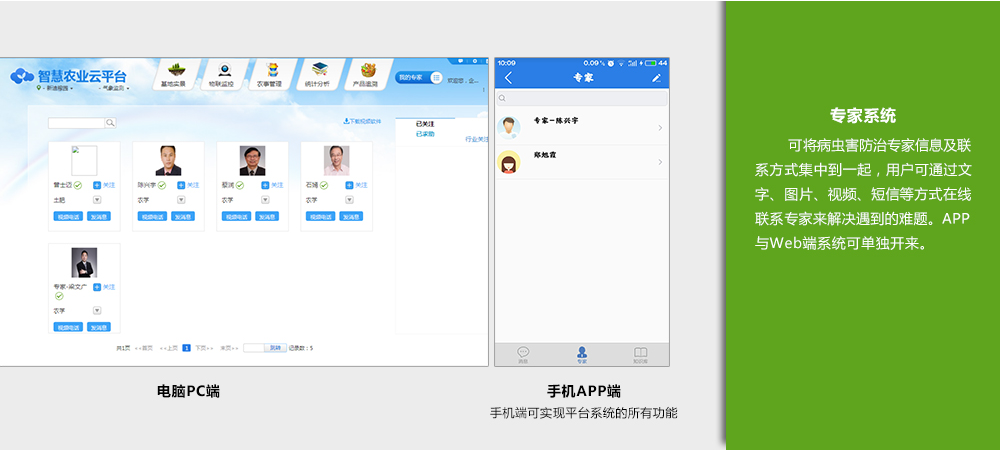Click the plus 关注 button for 石瑞
The height and width of the screenshot is (450, 1000).
coord(349,185)
